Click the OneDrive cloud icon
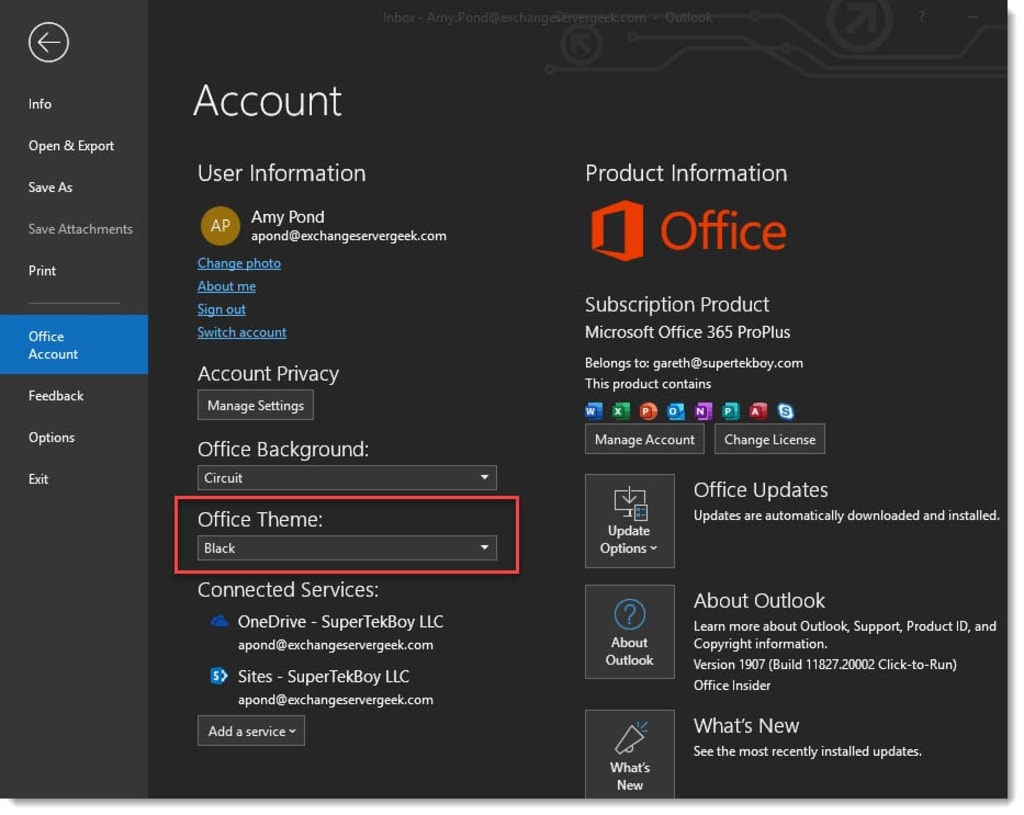This screenshot has width=1024, height=815. (x=219, y=621)
